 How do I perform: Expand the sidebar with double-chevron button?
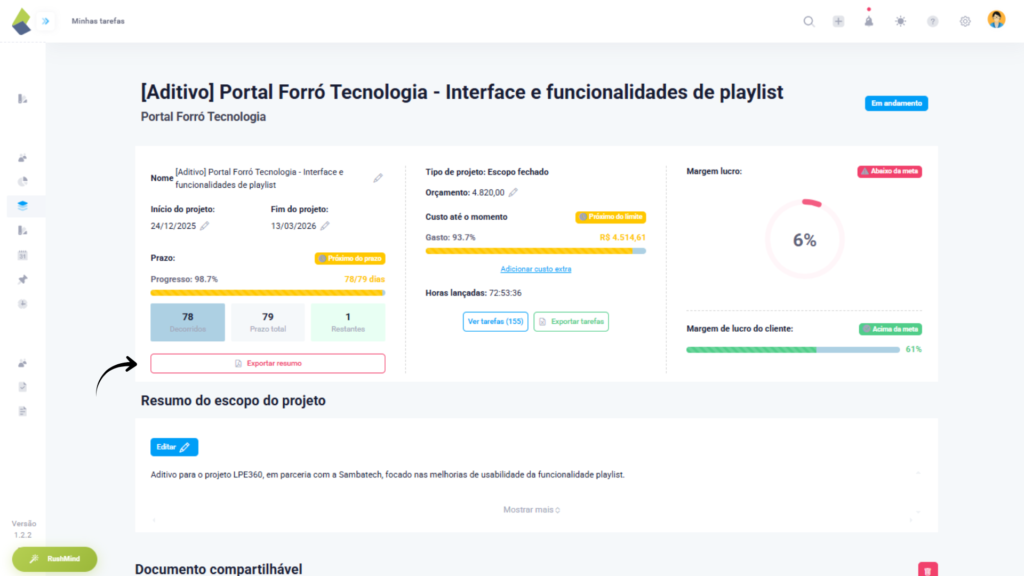pos(45,21)
